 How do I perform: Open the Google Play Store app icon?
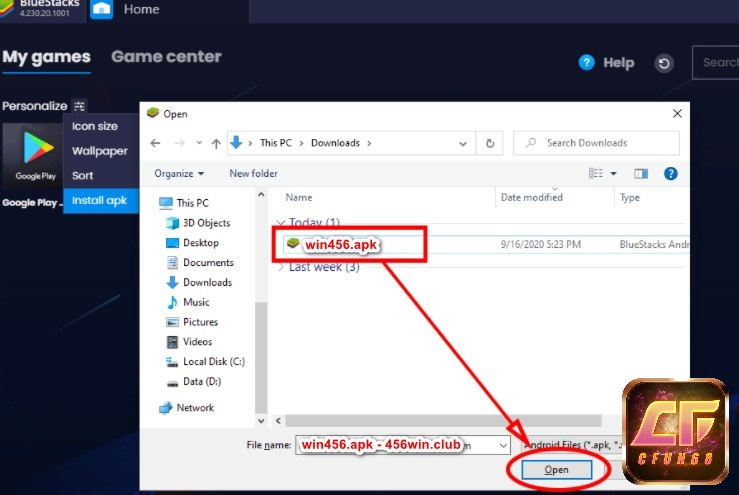pos(34,156)
